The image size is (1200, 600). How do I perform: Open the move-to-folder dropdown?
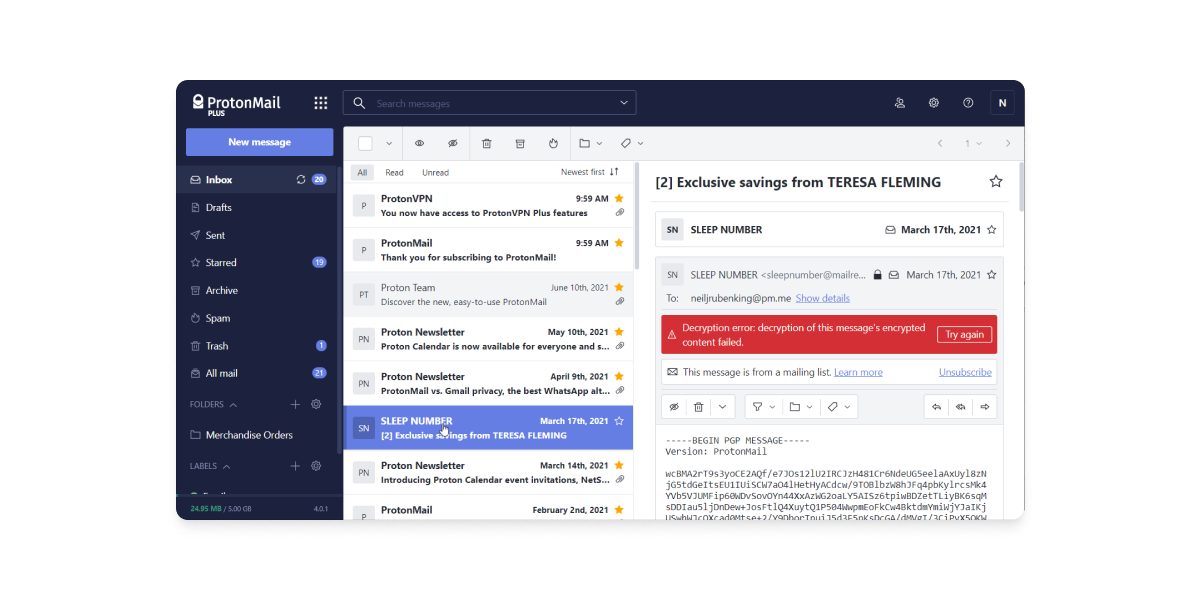(x=590, y=143)
